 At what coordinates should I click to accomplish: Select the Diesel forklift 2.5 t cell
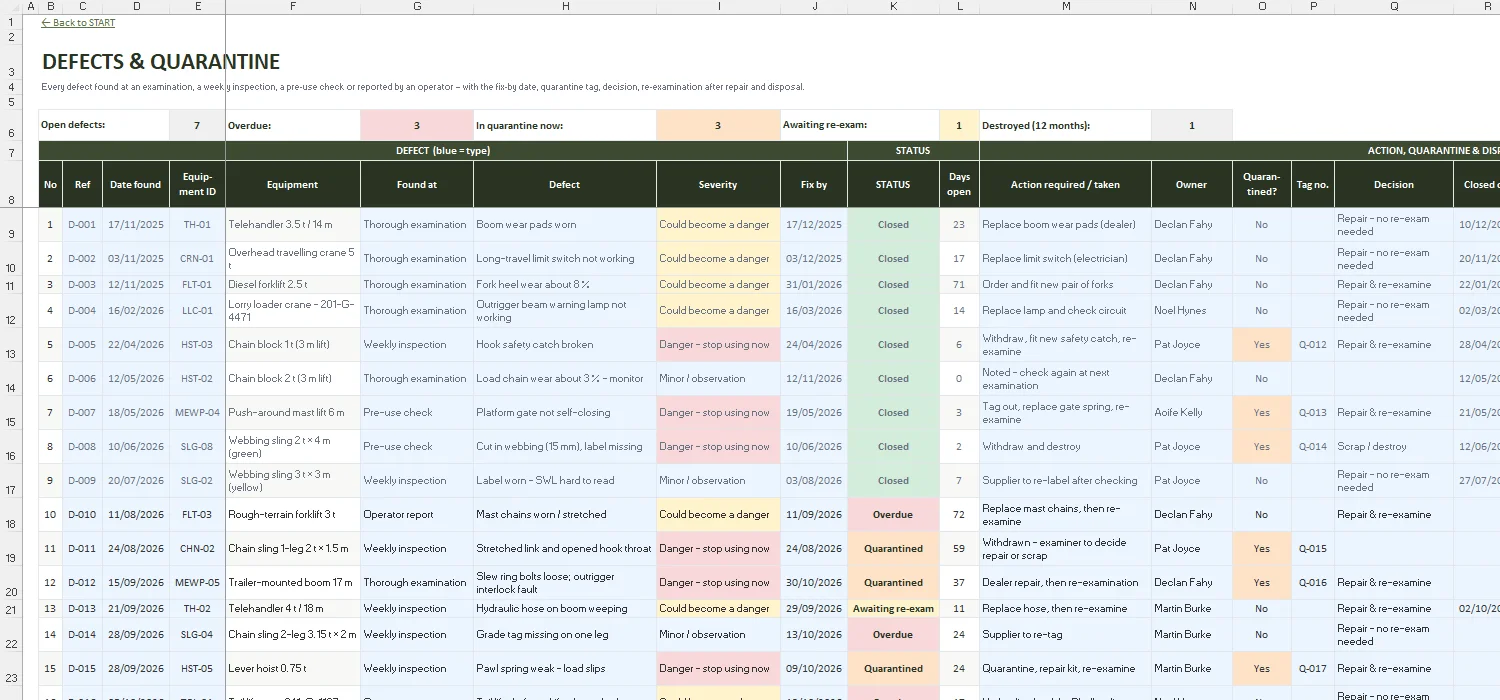point(293,285)
